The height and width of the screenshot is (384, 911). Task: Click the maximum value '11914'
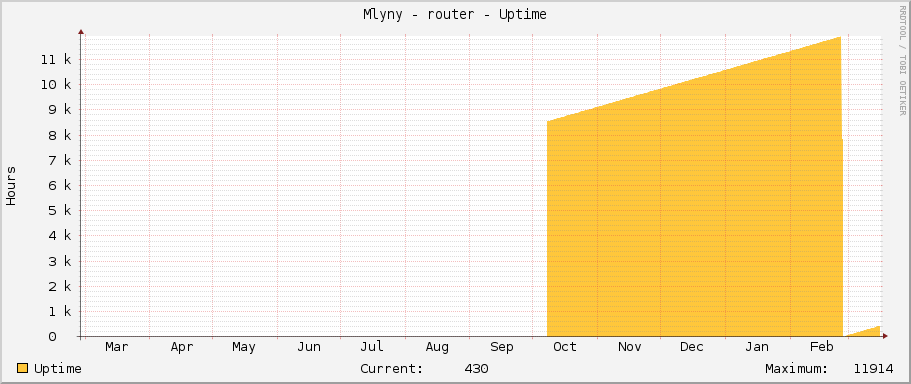pyautogui.click(x=873, y=369)
